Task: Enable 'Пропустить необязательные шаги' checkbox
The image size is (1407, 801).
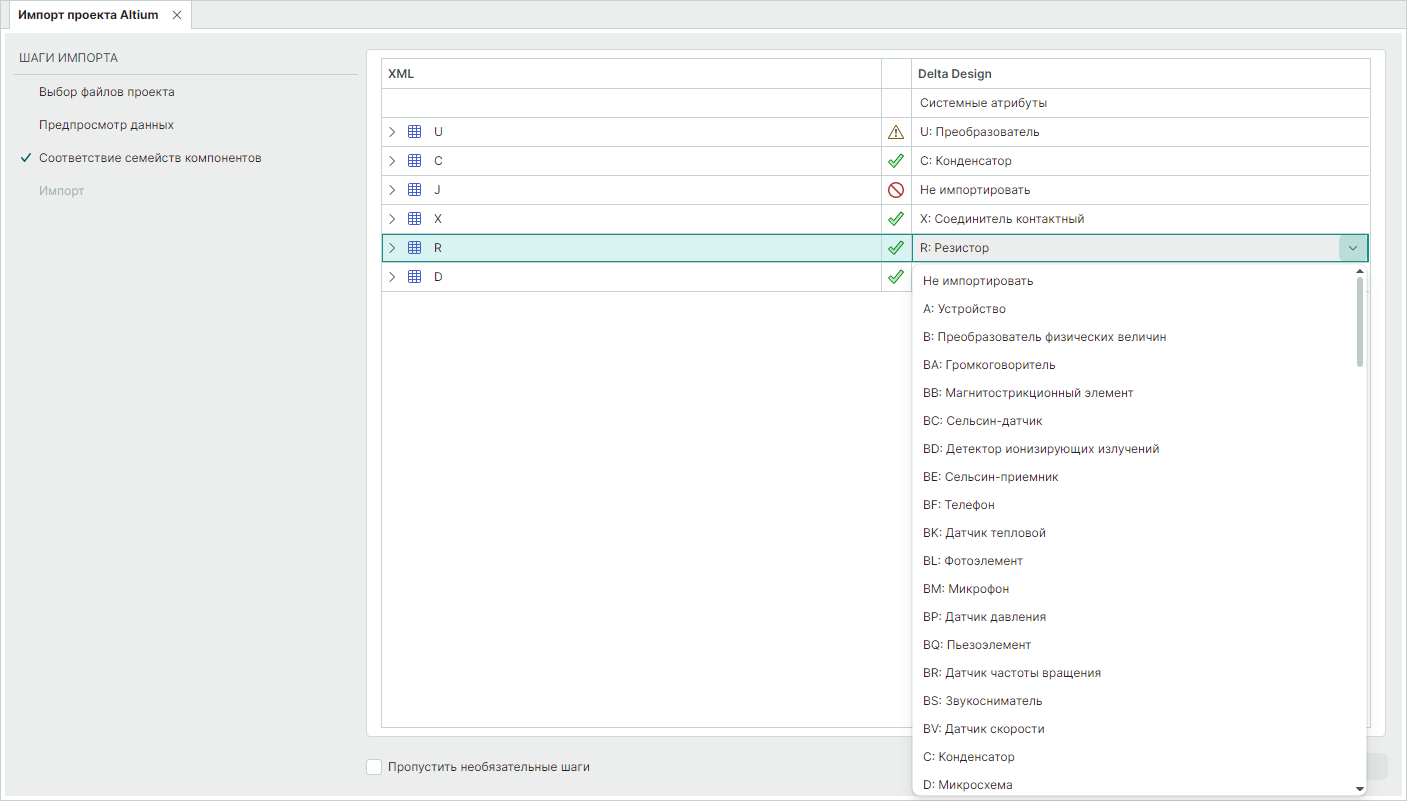Action: (x=374, y=767)
